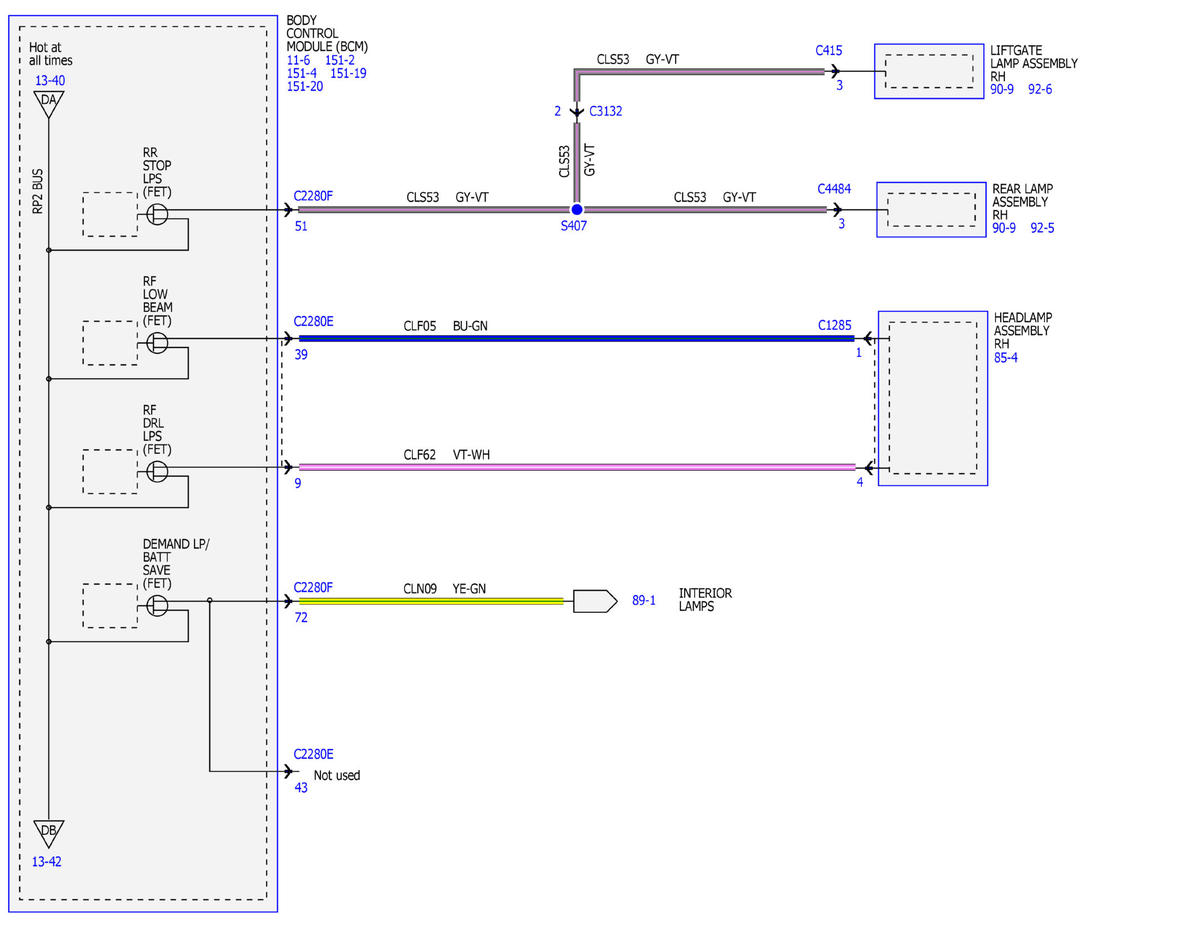The height and width of the screenshot is (927, 1200).
Task: Open the 151-19 page reference
Action: tap(349, 73)
